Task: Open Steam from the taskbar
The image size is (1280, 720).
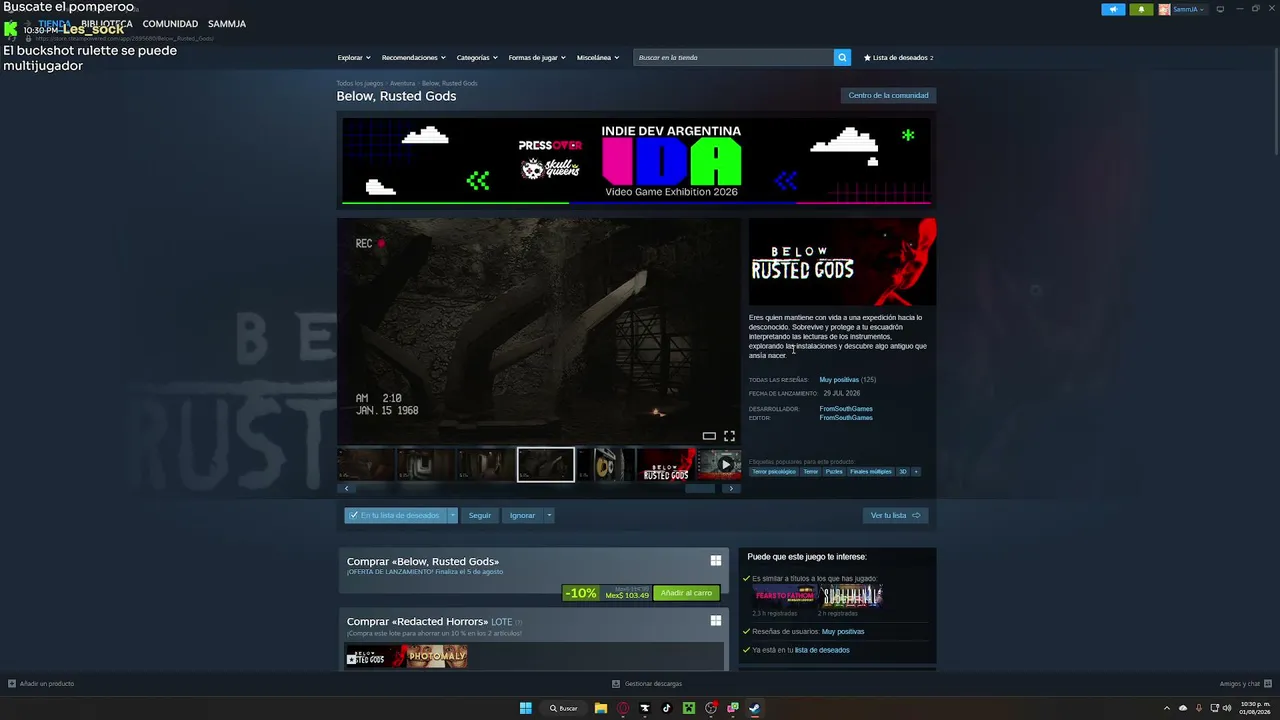Action: coord(755,708)
